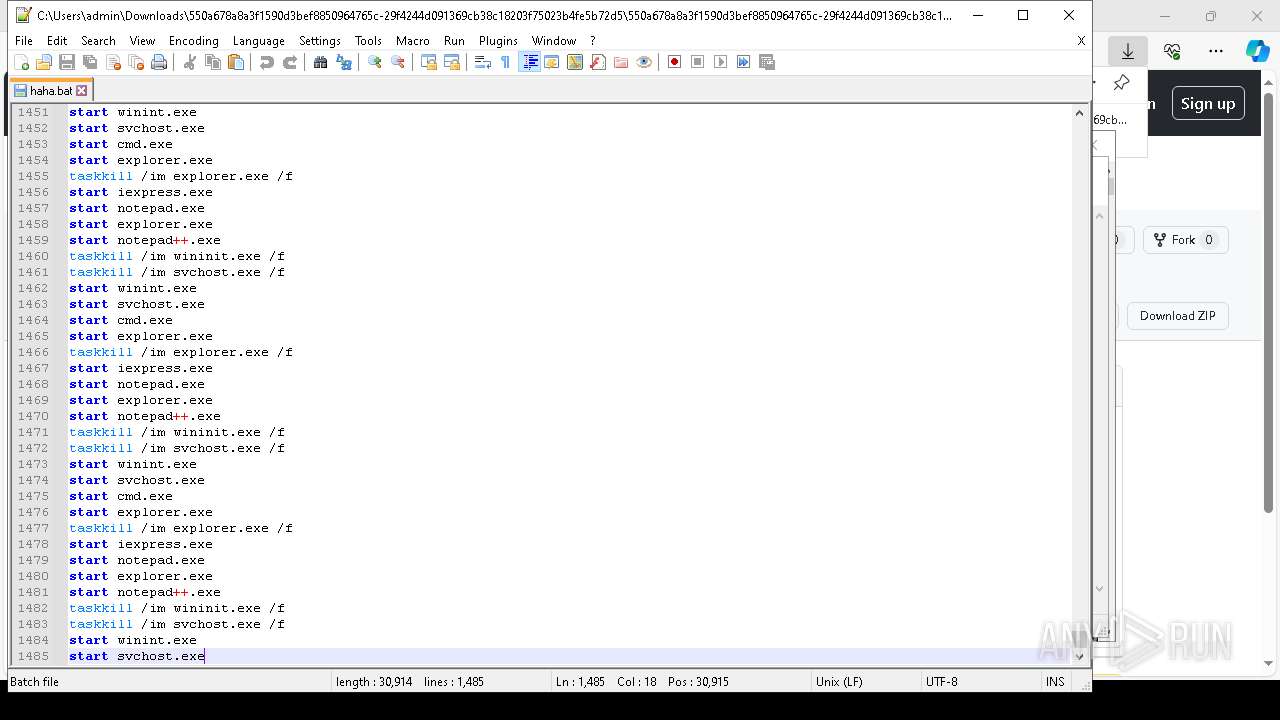1280x720 pixels.
Task: Click the Playback macro icon
Action: 721,62
